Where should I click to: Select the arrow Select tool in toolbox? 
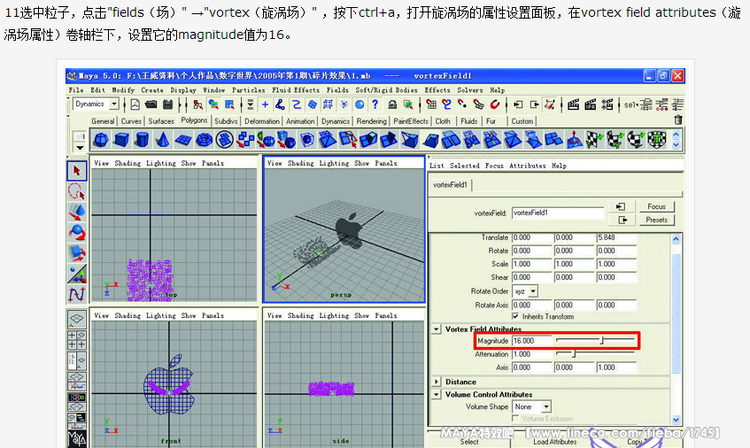77,171
